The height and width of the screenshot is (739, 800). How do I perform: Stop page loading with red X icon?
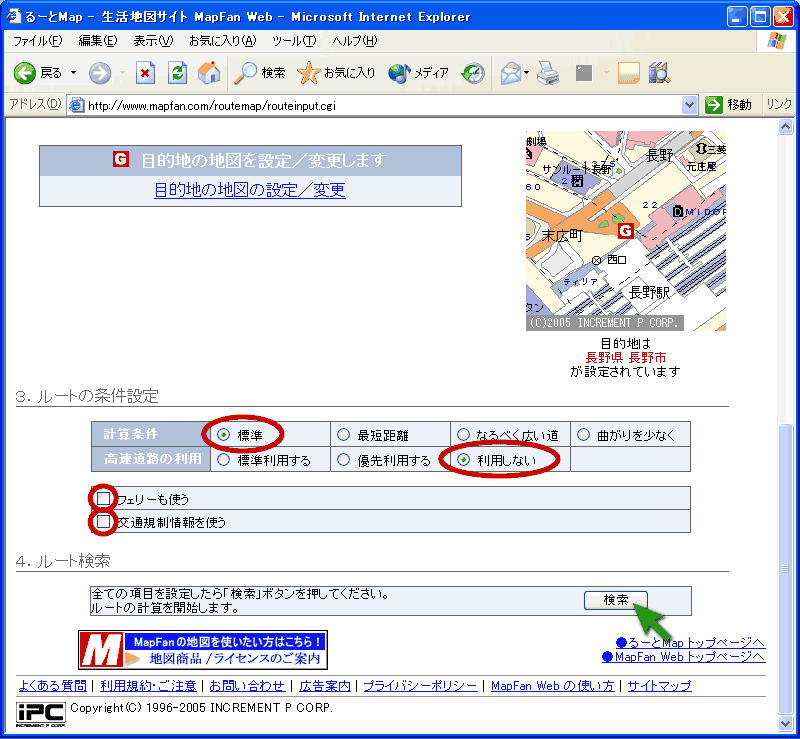tap(145, 73)
